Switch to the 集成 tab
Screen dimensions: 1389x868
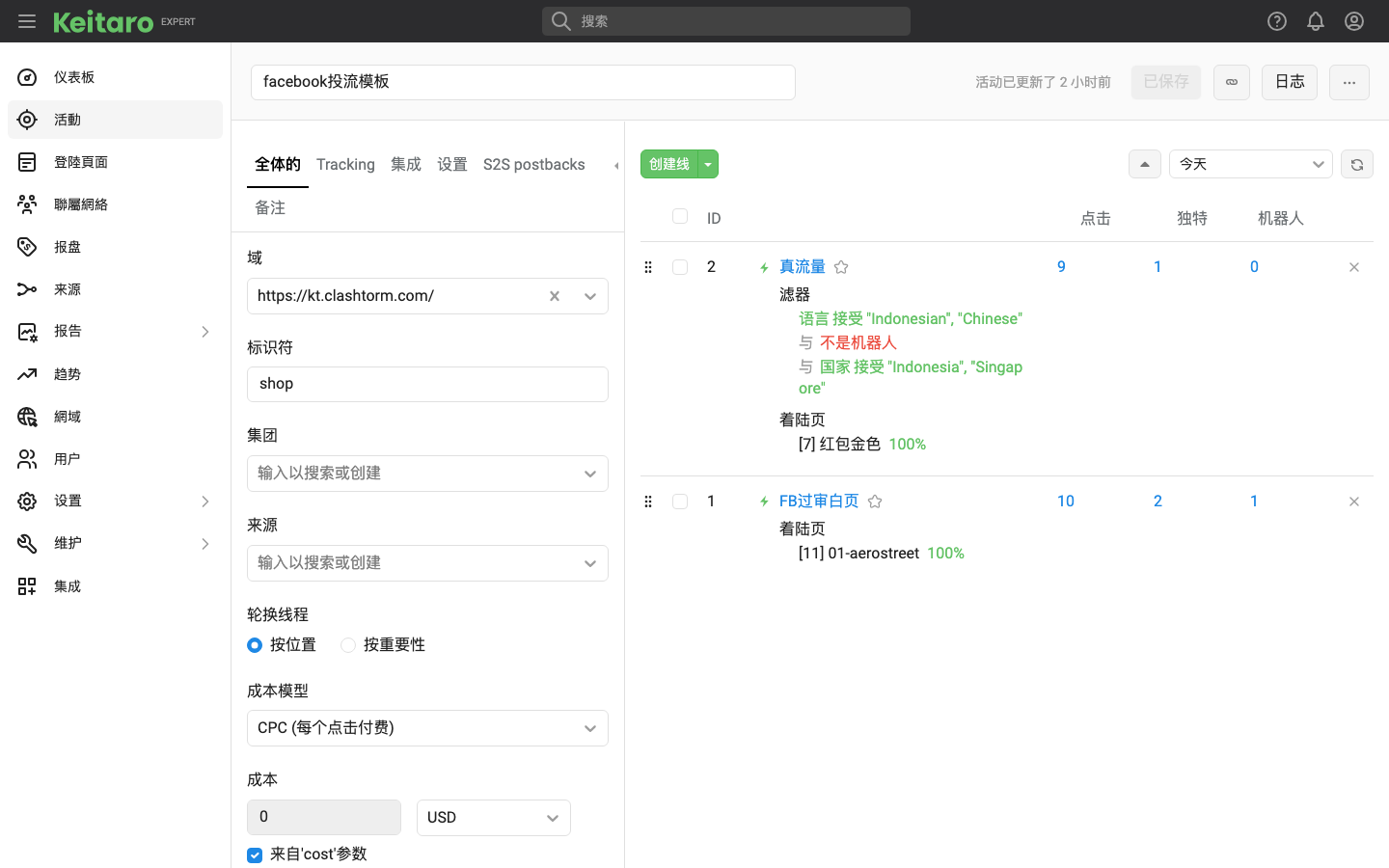point(406,164)
